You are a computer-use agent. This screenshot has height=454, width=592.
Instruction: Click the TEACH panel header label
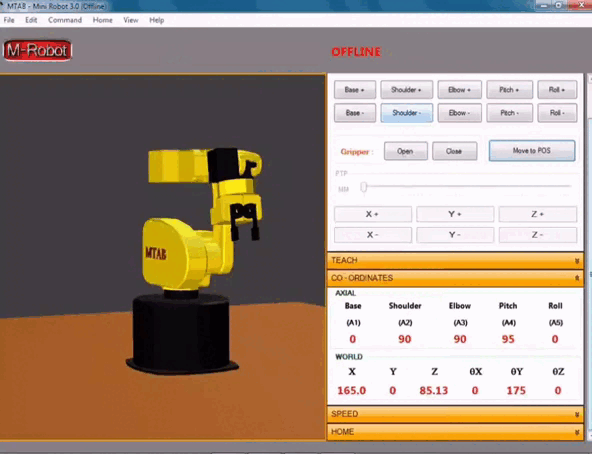pos(344,260)
